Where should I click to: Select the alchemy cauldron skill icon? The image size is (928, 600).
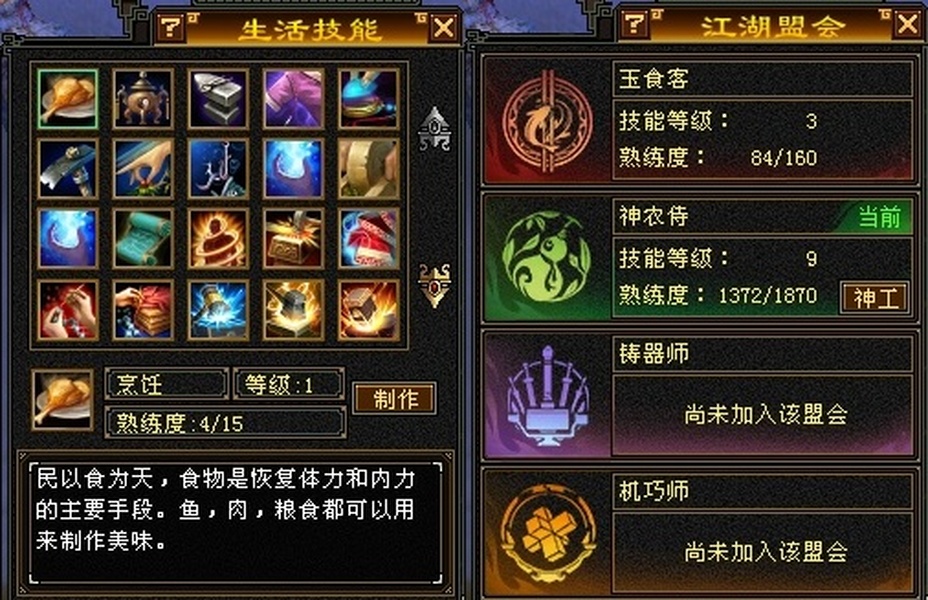point(143,99)
